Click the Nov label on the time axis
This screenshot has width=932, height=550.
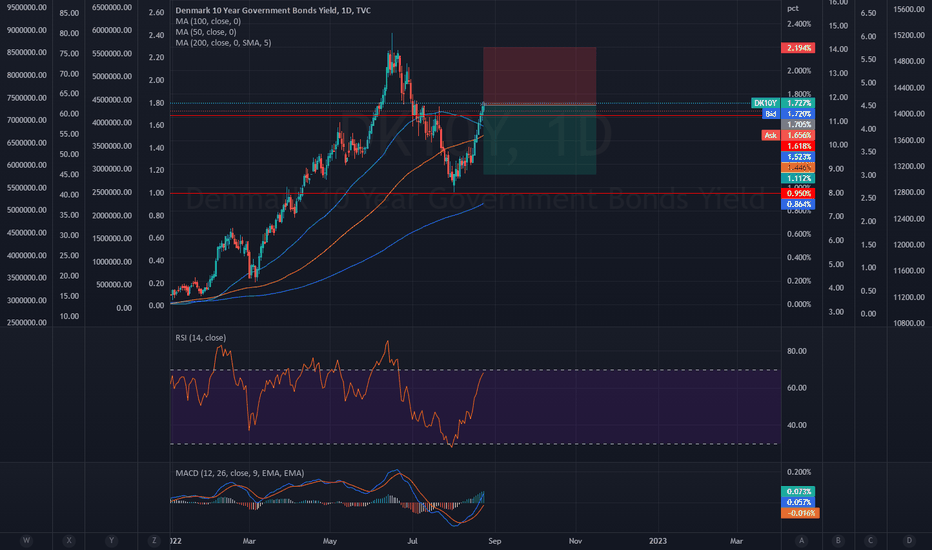coord(575,541)
